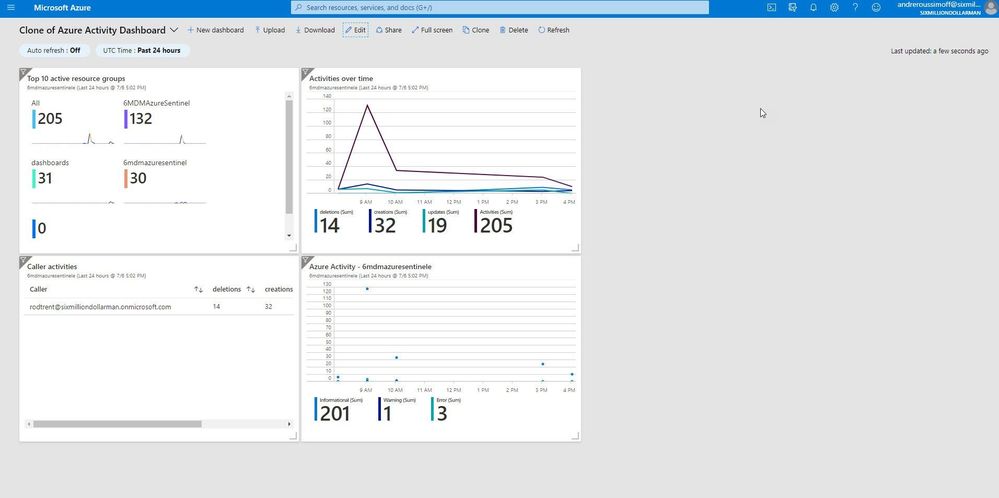
Task: Click the Activities (Sum) 205 legend
Action: click(494, 221)
